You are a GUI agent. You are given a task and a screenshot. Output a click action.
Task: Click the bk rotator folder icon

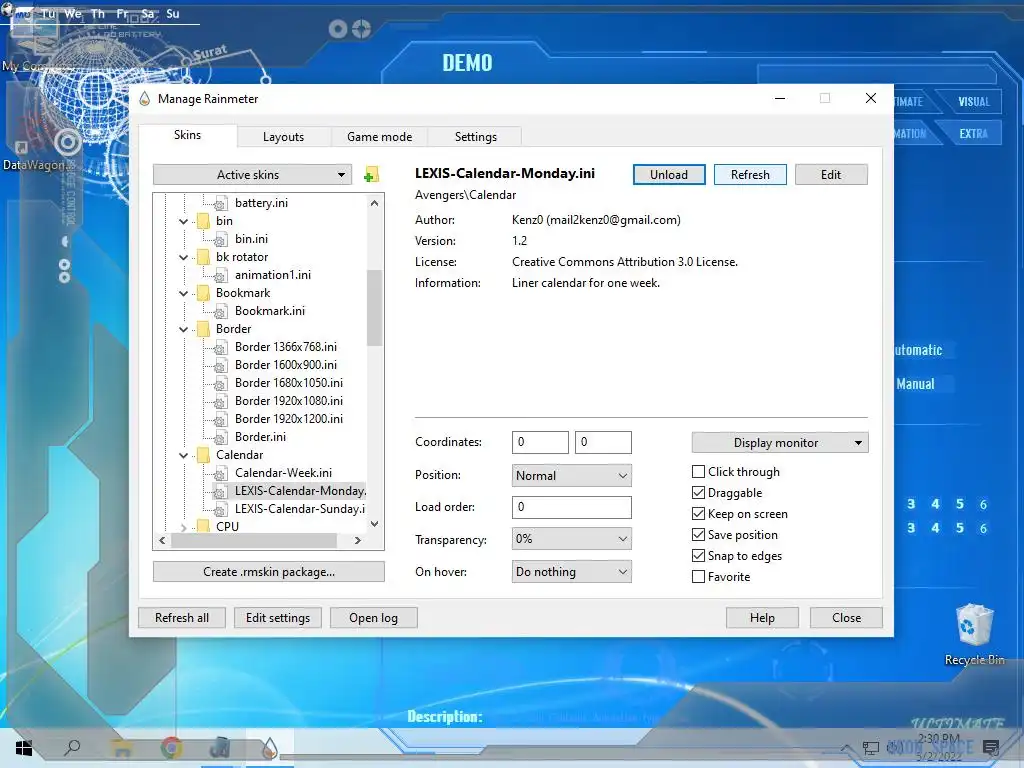pos(203,257)
